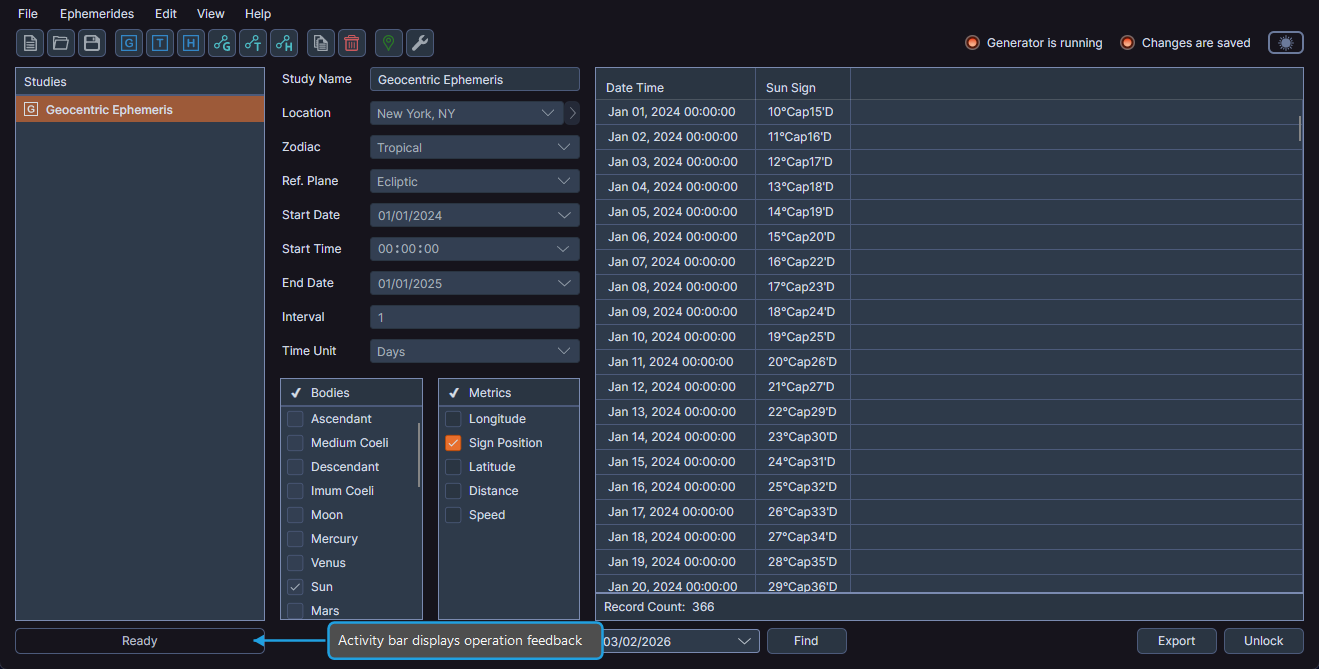1319x669 pixels.
Task: Open the Geocentric graph icon on the toolbar
Action: (x=221, y=43)
